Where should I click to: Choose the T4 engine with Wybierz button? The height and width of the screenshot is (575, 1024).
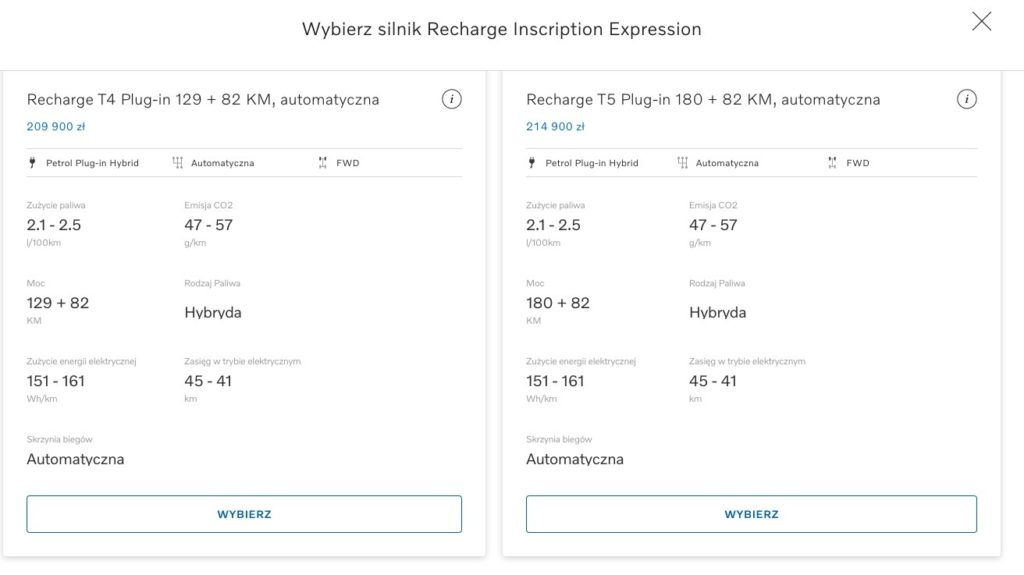[244, 514]
